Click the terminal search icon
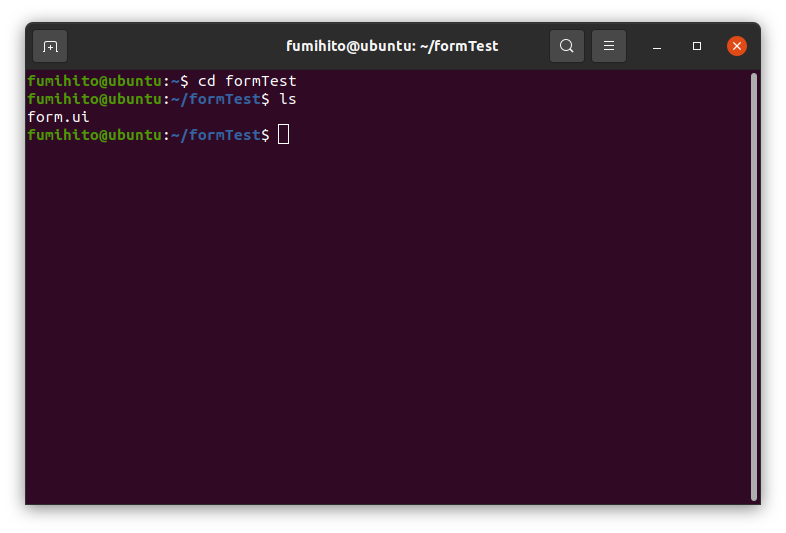786x533 pixels. [566, 46]
